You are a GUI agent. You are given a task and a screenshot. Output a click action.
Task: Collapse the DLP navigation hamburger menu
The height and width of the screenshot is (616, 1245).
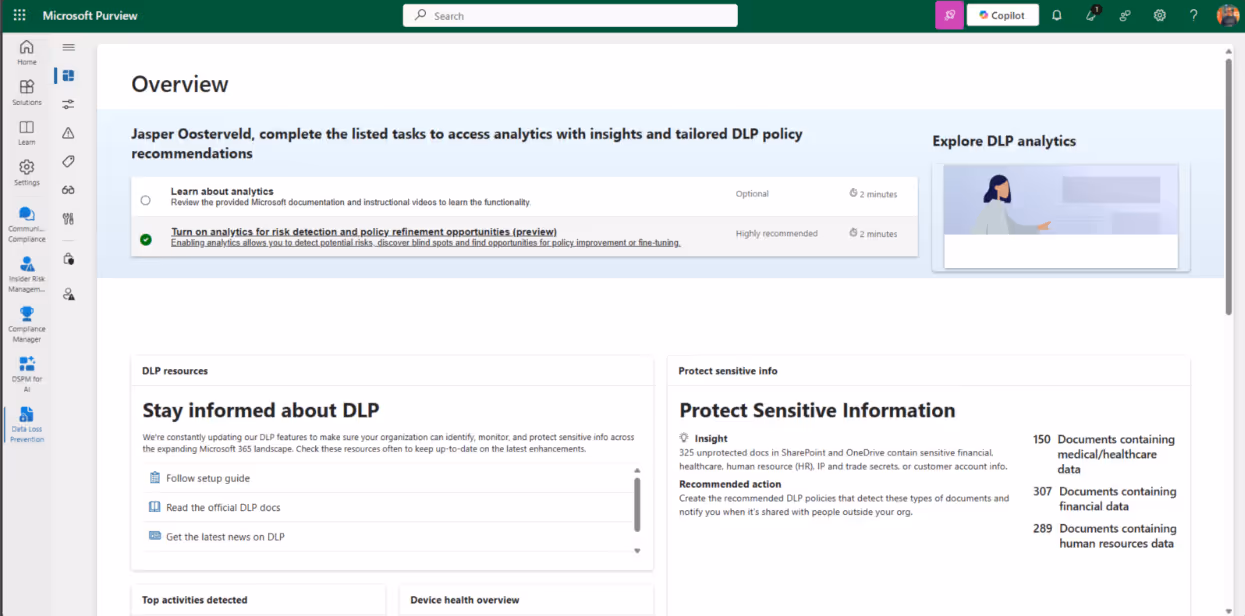[68, 47]
